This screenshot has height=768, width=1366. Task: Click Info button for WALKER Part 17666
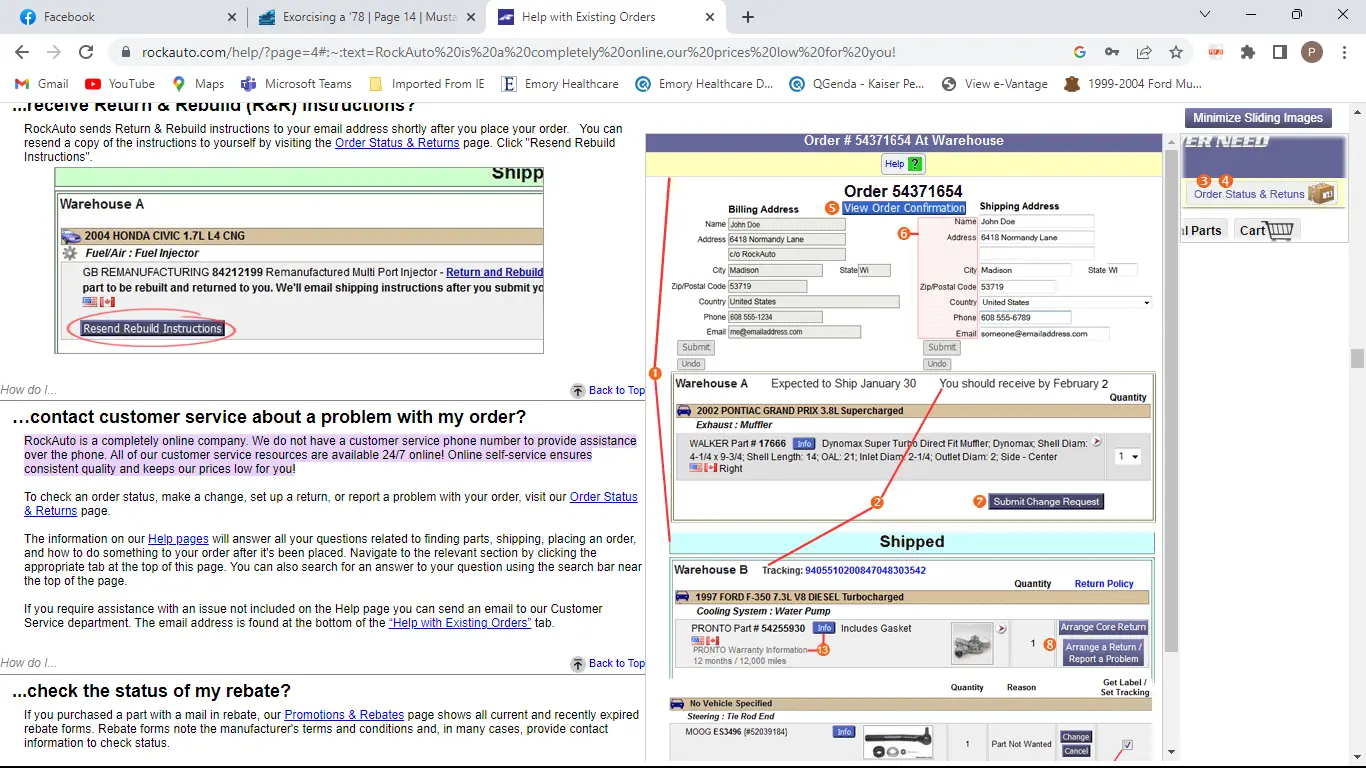(803, 443)
